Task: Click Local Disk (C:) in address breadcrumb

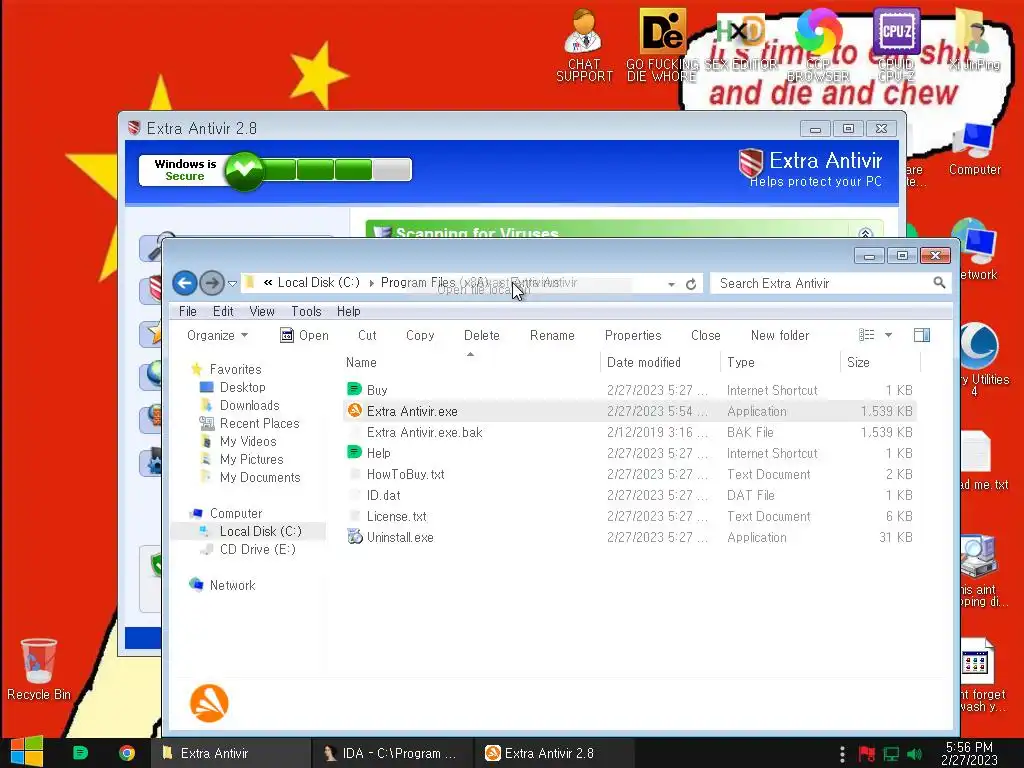Action: (x=319, y=283)
